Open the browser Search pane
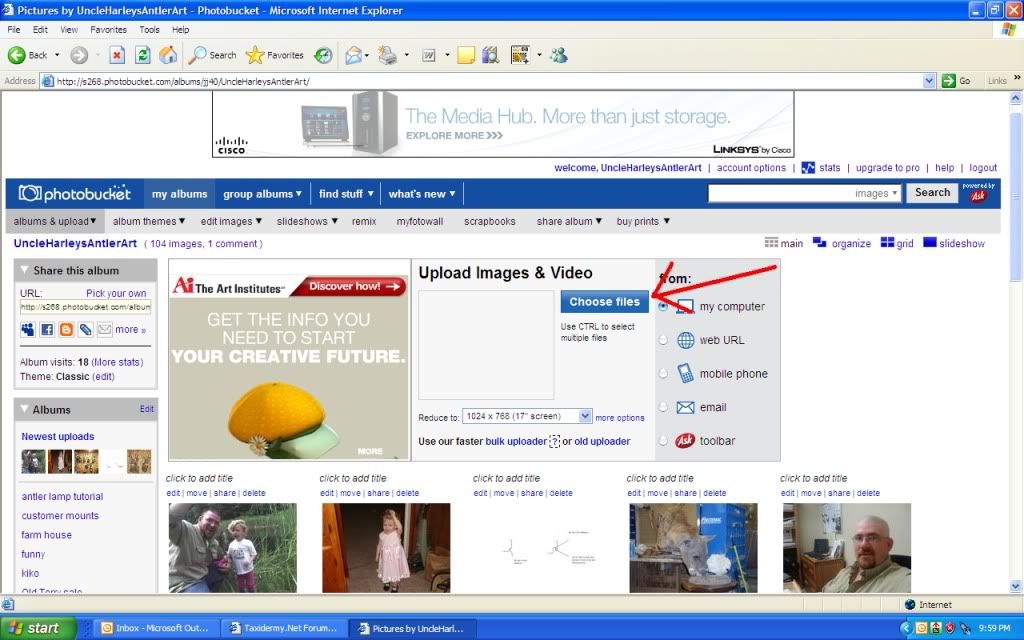The width and height of the screenshot is (1024, 640). click(212, 56)
